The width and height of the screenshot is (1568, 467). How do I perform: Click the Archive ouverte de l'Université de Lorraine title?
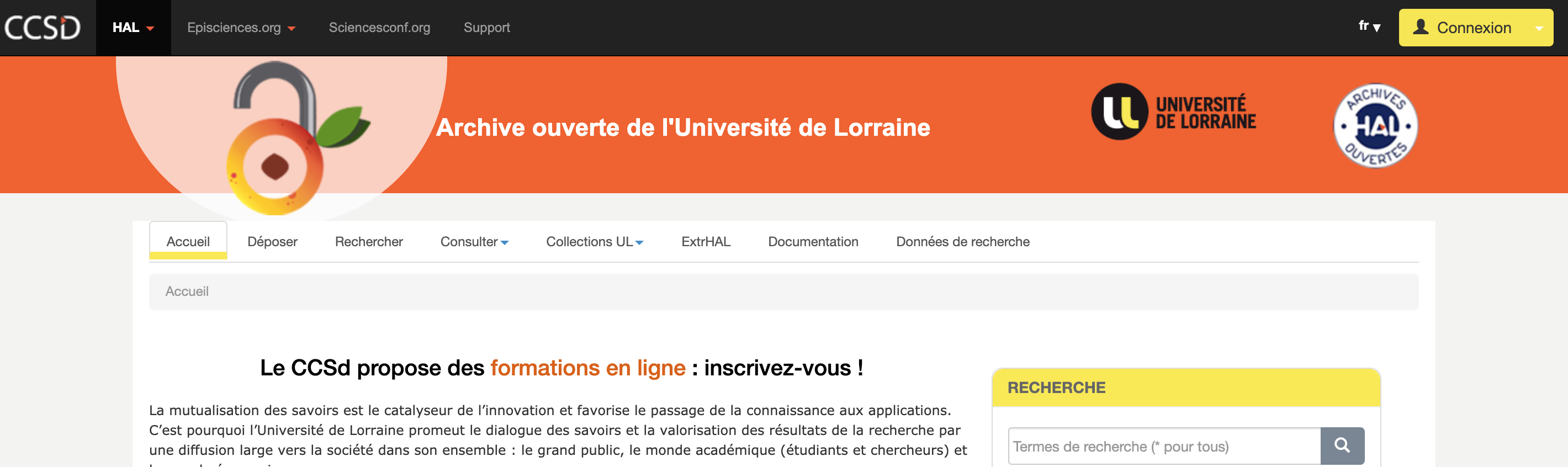(683, 128)
